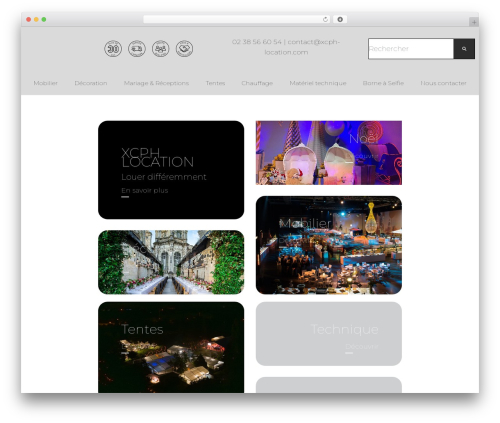Open the Décoration menu item

(91, 83)
